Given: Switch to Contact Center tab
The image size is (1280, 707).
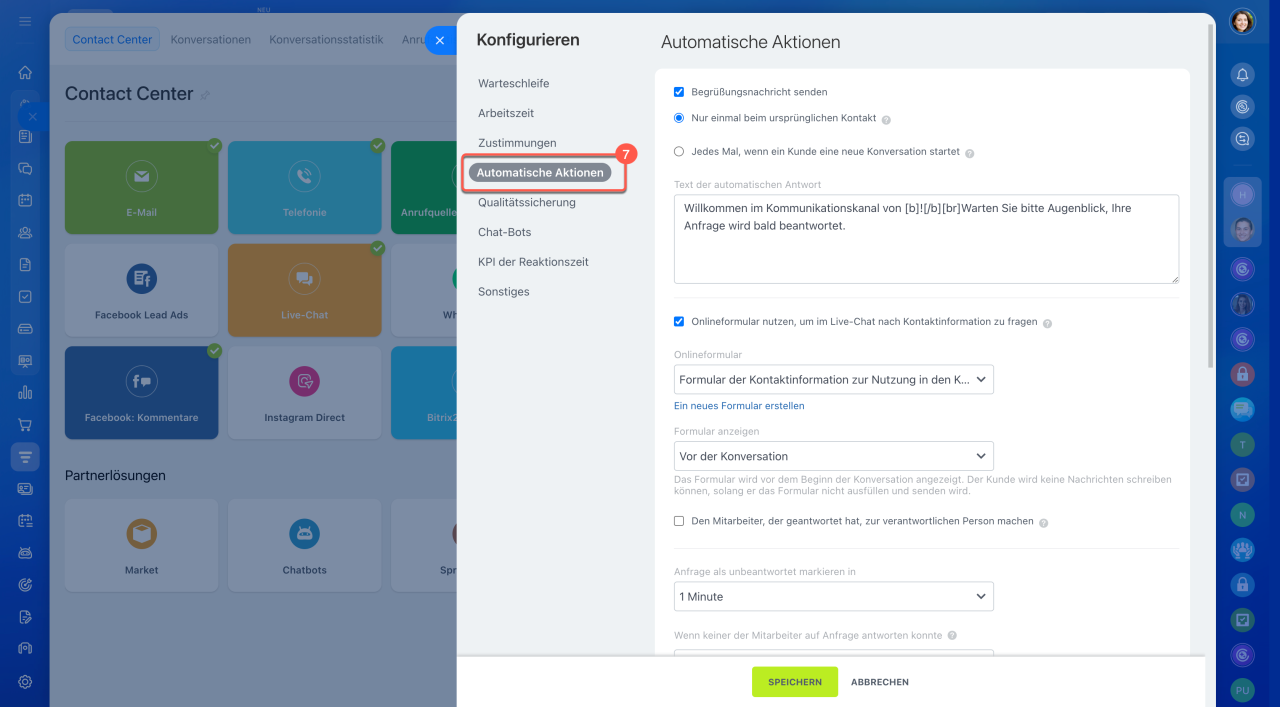Looking at the screenshot, I should pos(113,40).
